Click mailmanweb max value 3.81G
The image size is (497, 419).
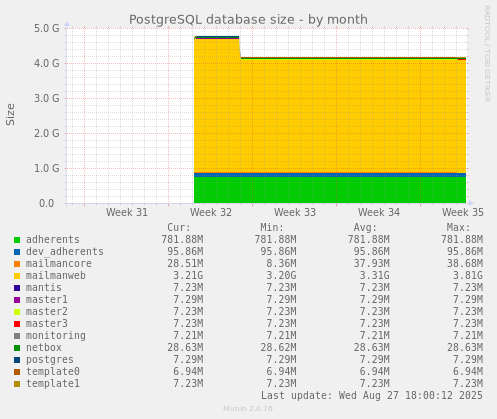point(468,275)
